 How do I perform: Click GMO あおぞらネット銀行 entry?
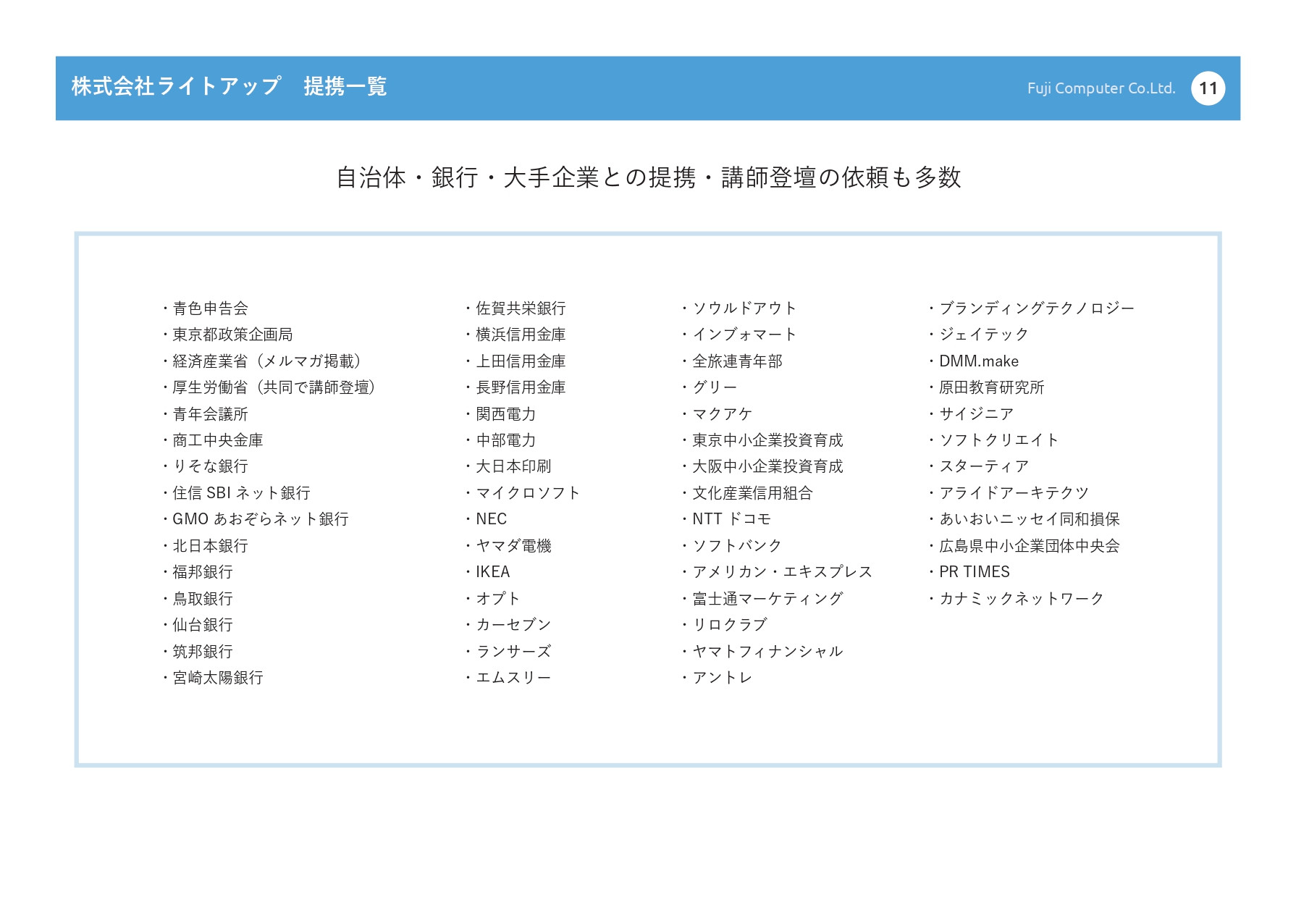[x=256, y=519]
